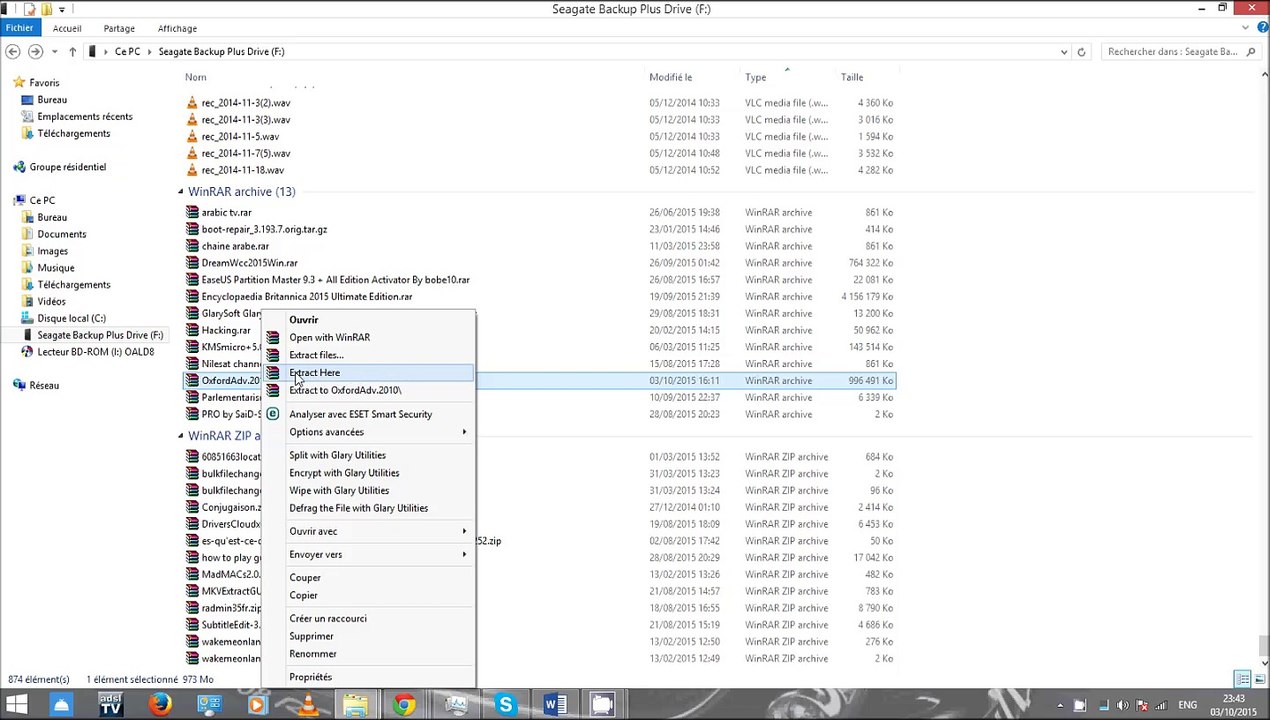Screen dimensions: 1270x720
Task: Open the Windows Start button
Action: [16, 705]
